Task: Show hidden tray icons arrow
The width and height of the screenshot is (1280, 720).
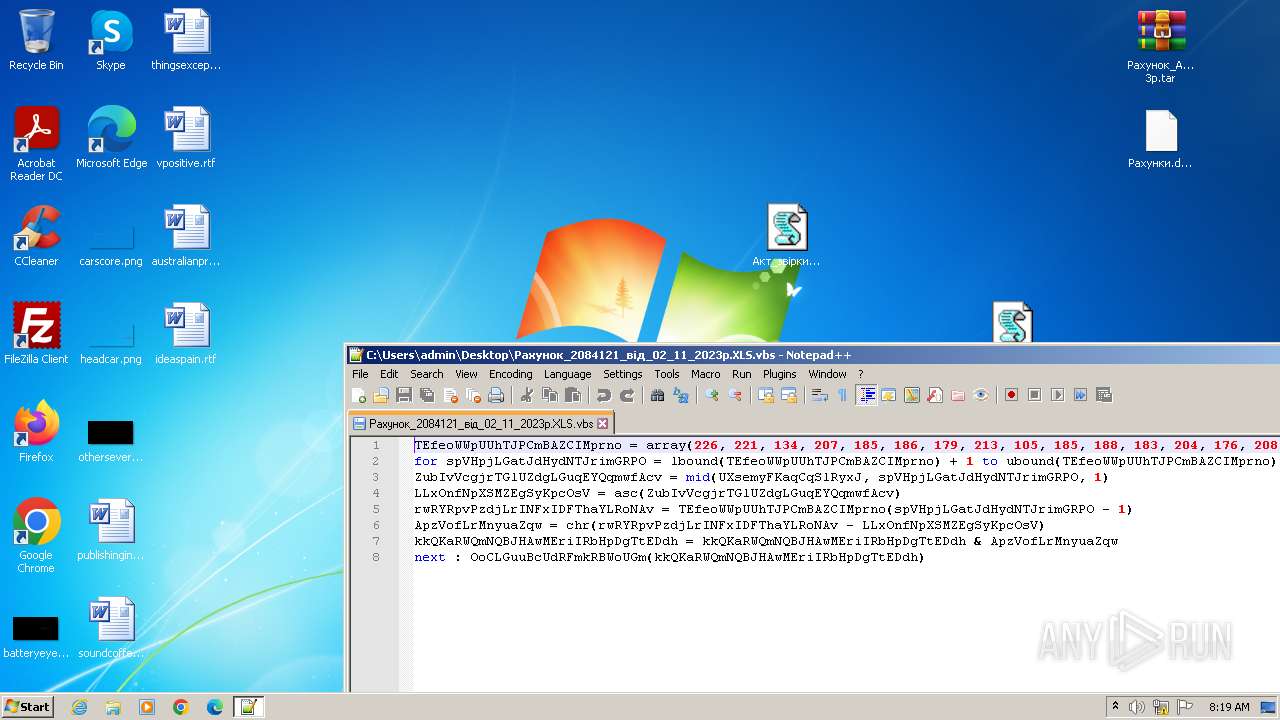Action: (1115, 707)
